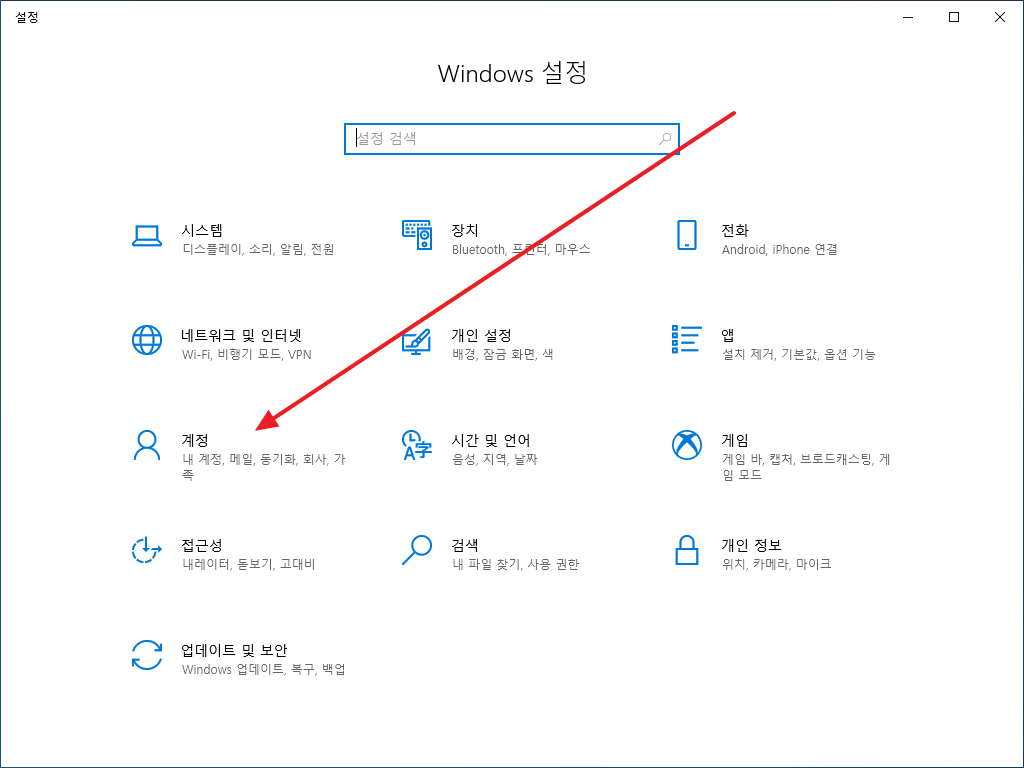Open the 전화 phone icon

click(686, 235)
